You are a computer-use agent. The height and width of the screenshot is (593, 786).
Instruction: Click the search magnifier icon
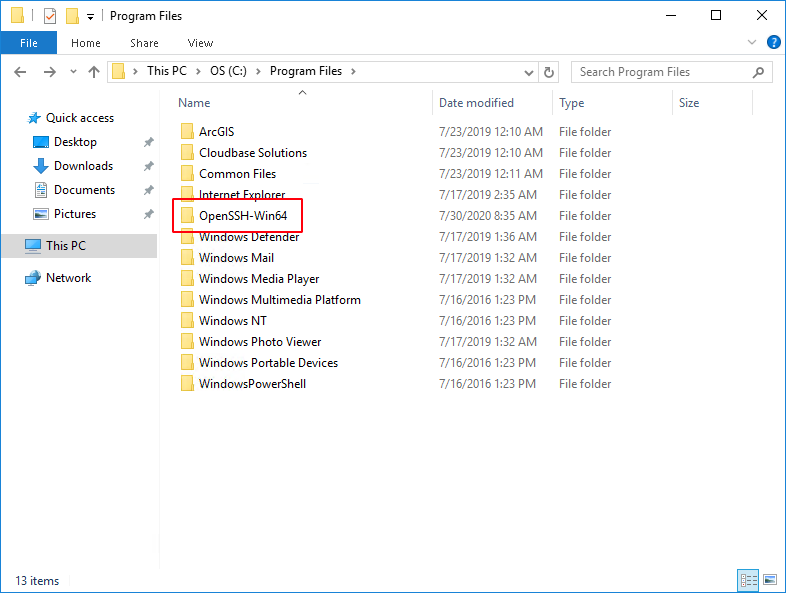click(759, 72)
